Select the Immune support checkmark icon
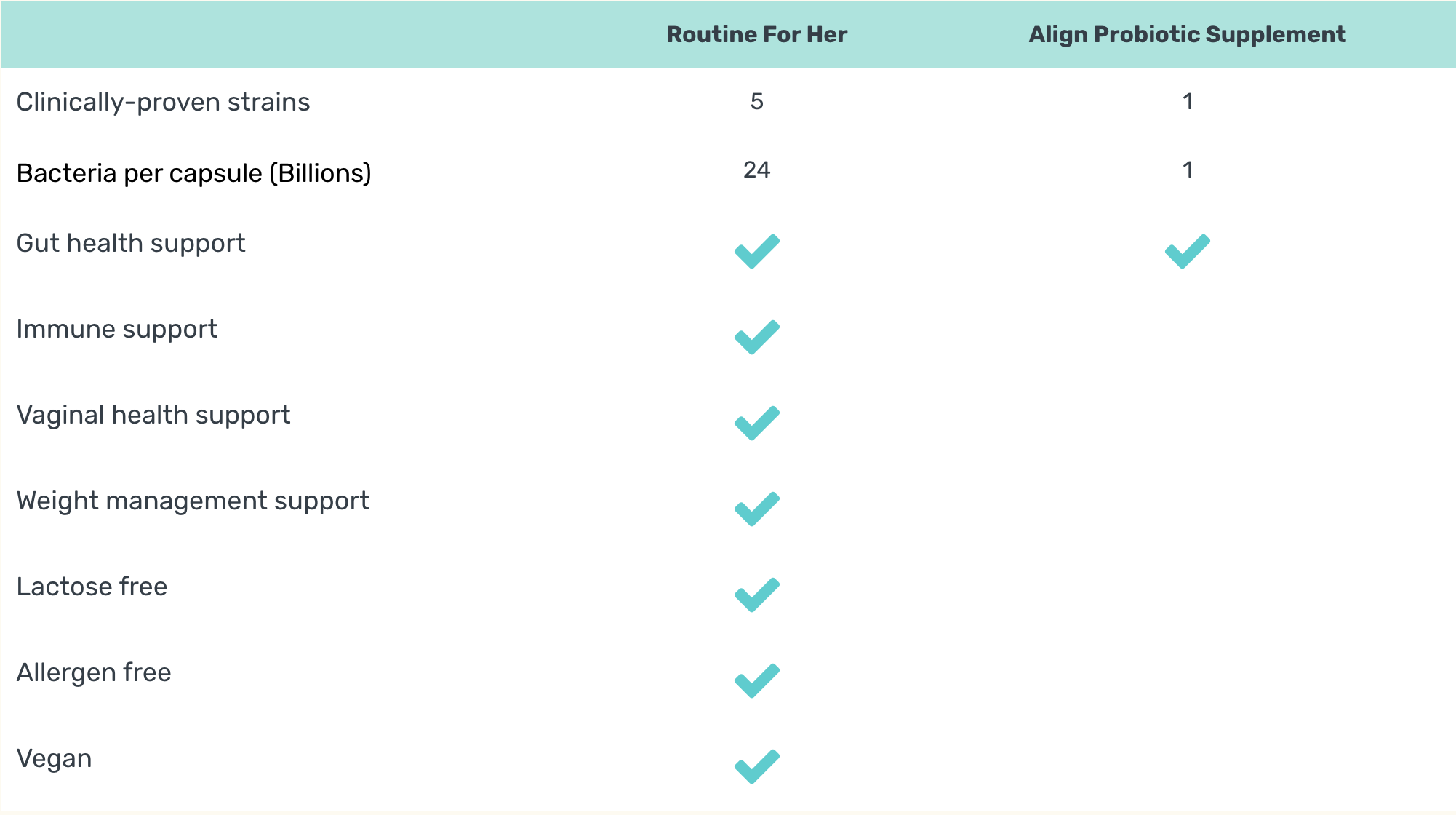The width and height of the screenshot is (1456, 815). click(x=756, y=337)
